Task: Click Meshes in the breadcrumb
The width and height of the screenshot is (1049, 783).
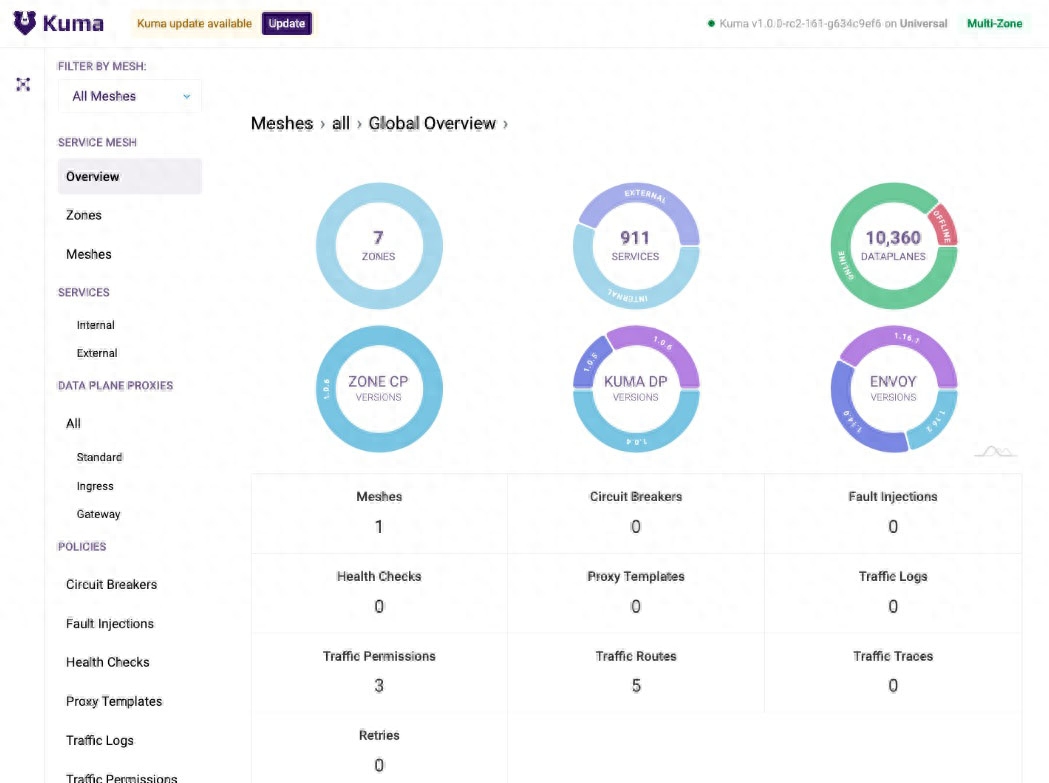Action: pos(282,124)
